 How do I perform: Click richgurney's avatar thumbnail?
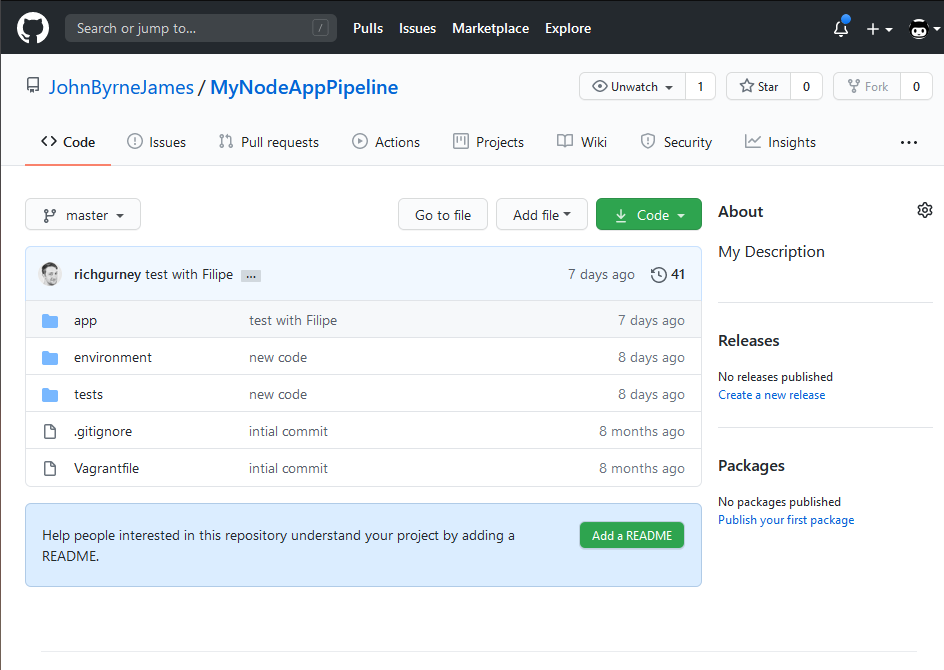(x=50, y=274)
